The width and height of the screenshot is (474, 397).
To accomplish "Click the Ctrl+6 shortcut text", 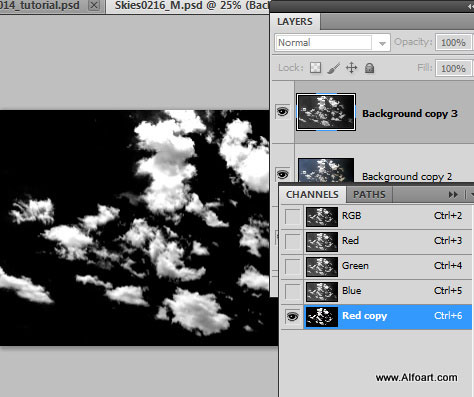I will (448, 316).
